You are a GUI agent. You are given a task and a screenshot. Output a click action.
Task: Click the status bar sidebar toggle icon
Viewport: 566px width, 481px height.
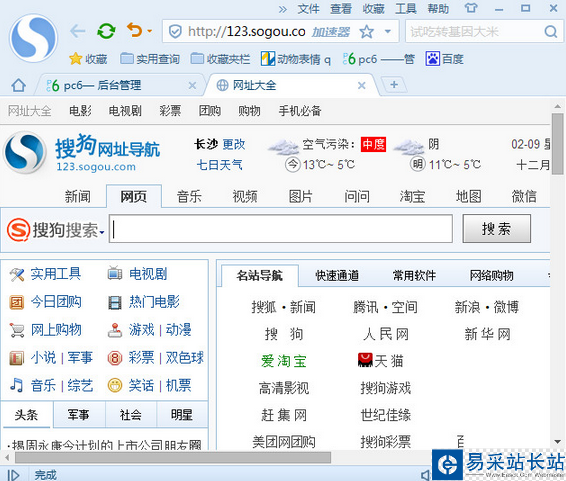13,475
